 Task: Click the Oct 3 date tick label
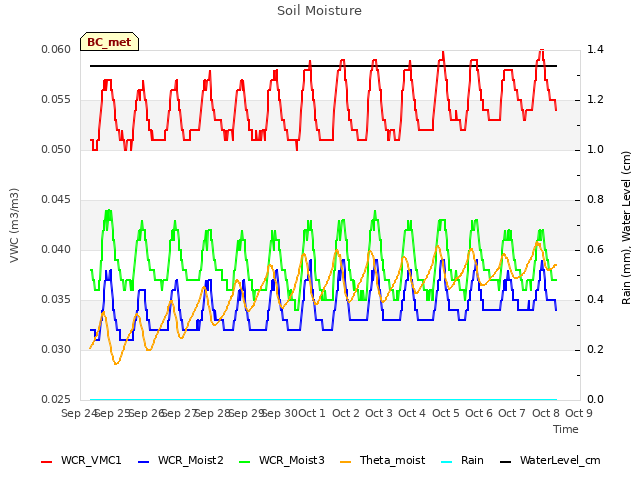click(x=379, y=413)
